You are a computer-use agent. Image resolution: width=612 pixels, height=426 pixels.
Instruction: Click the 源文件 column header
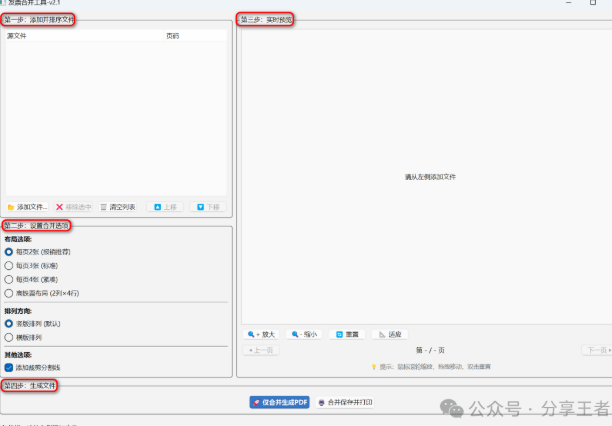tap(17, 36)
